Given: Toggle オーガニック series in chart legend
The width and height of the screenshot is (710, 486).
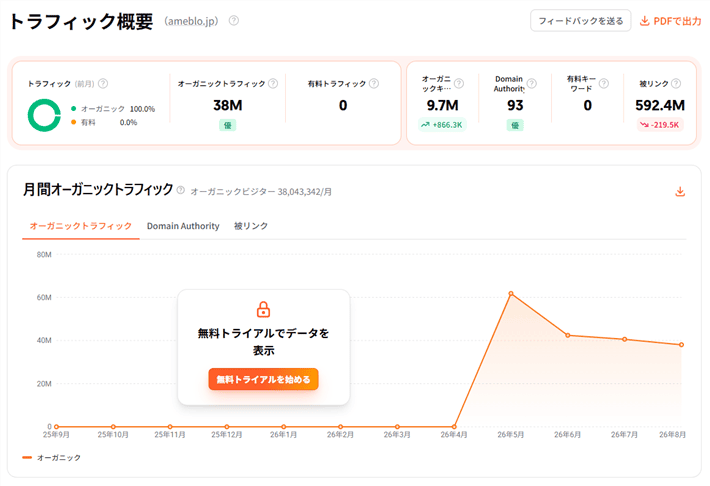Looking at the screenshot, I should tap(52, 458).
